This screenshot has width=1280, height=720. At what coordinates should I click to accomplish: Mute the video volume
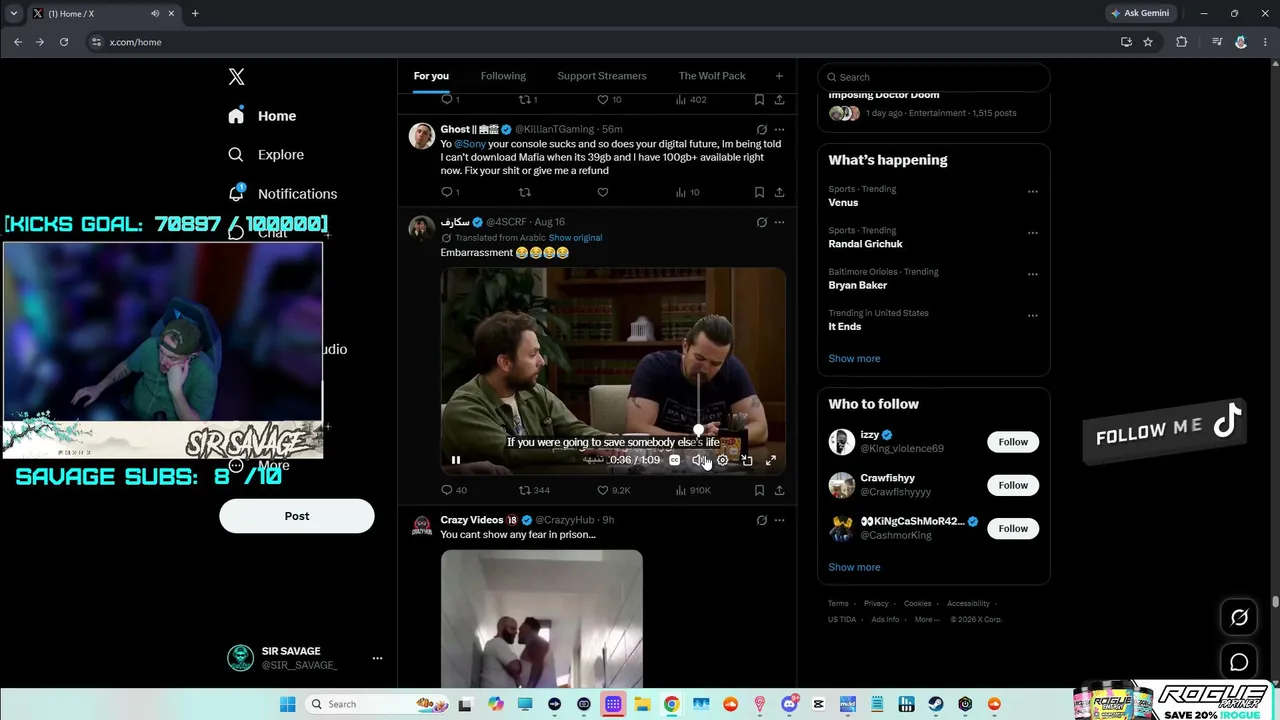698,460
